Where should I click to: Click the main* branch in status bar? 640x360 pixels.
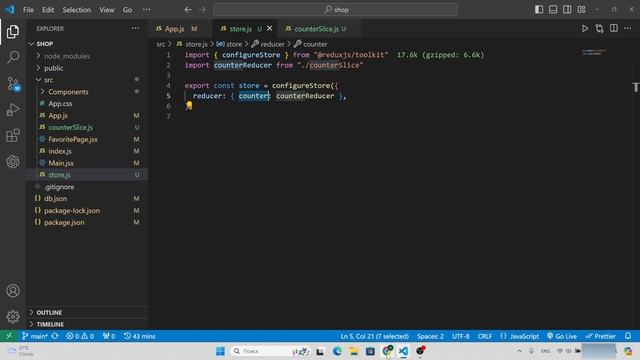pos(35,336)
